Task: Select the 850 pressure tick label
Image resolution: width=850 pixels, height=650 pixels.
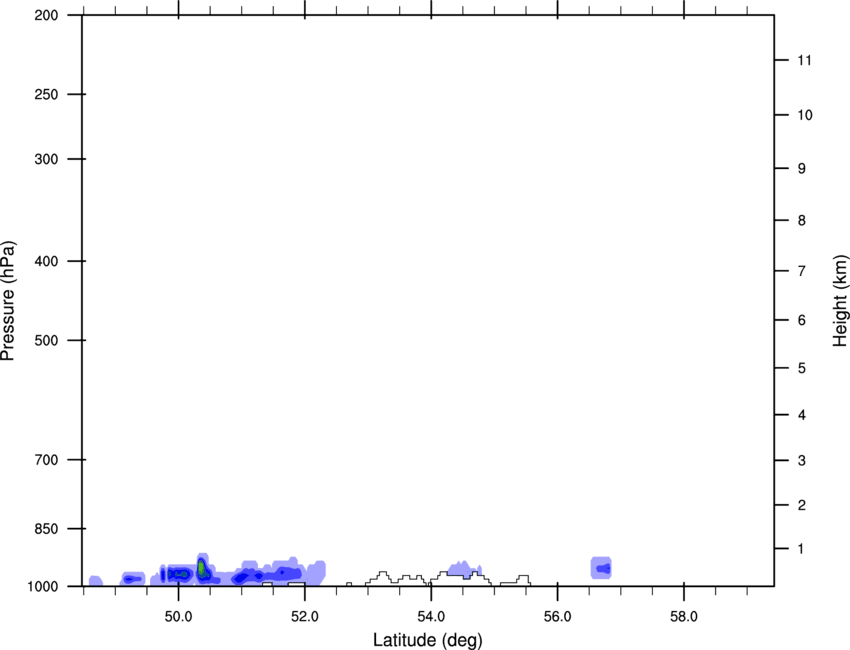Action: [46, 529]
